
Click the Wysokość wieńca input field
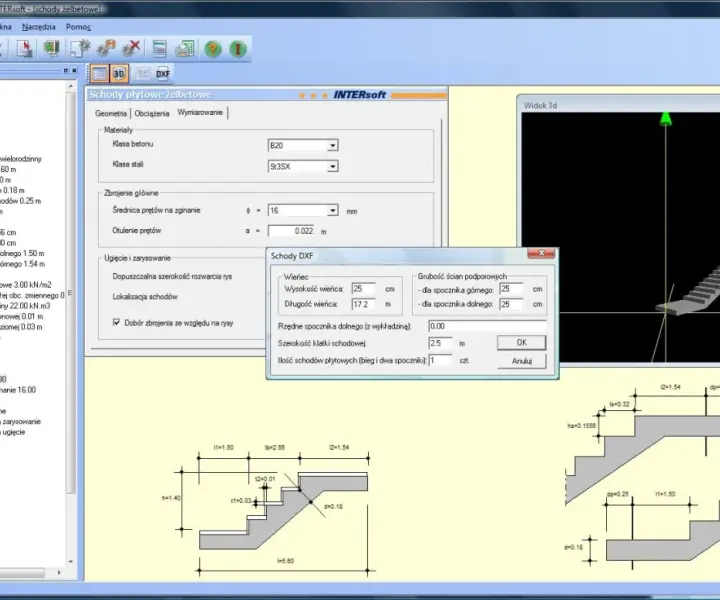pyautogui.click(x=364, y=289)
